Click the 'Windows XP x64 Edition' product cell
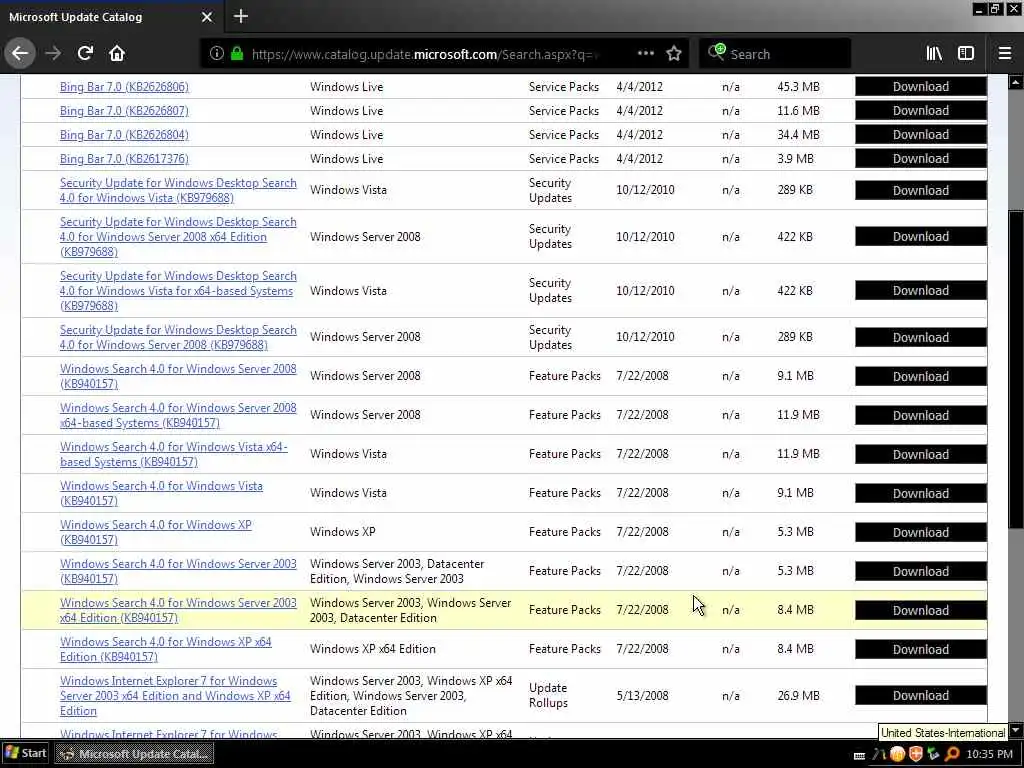 [372, 649]
